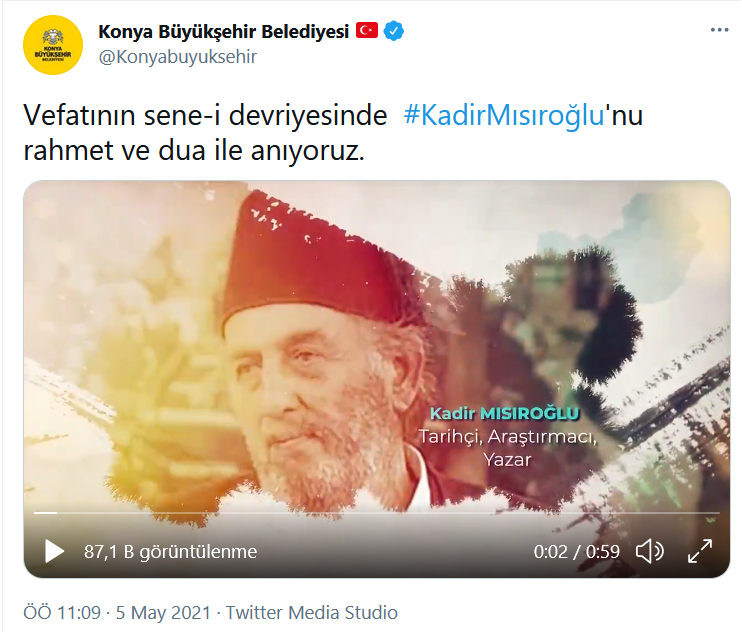This screenshot has height=632, width=742.
Task: Click the tweet text 'rahmet ve dua ile anıyoruz'
Action: pyautogui.click(x=194, y=151)
